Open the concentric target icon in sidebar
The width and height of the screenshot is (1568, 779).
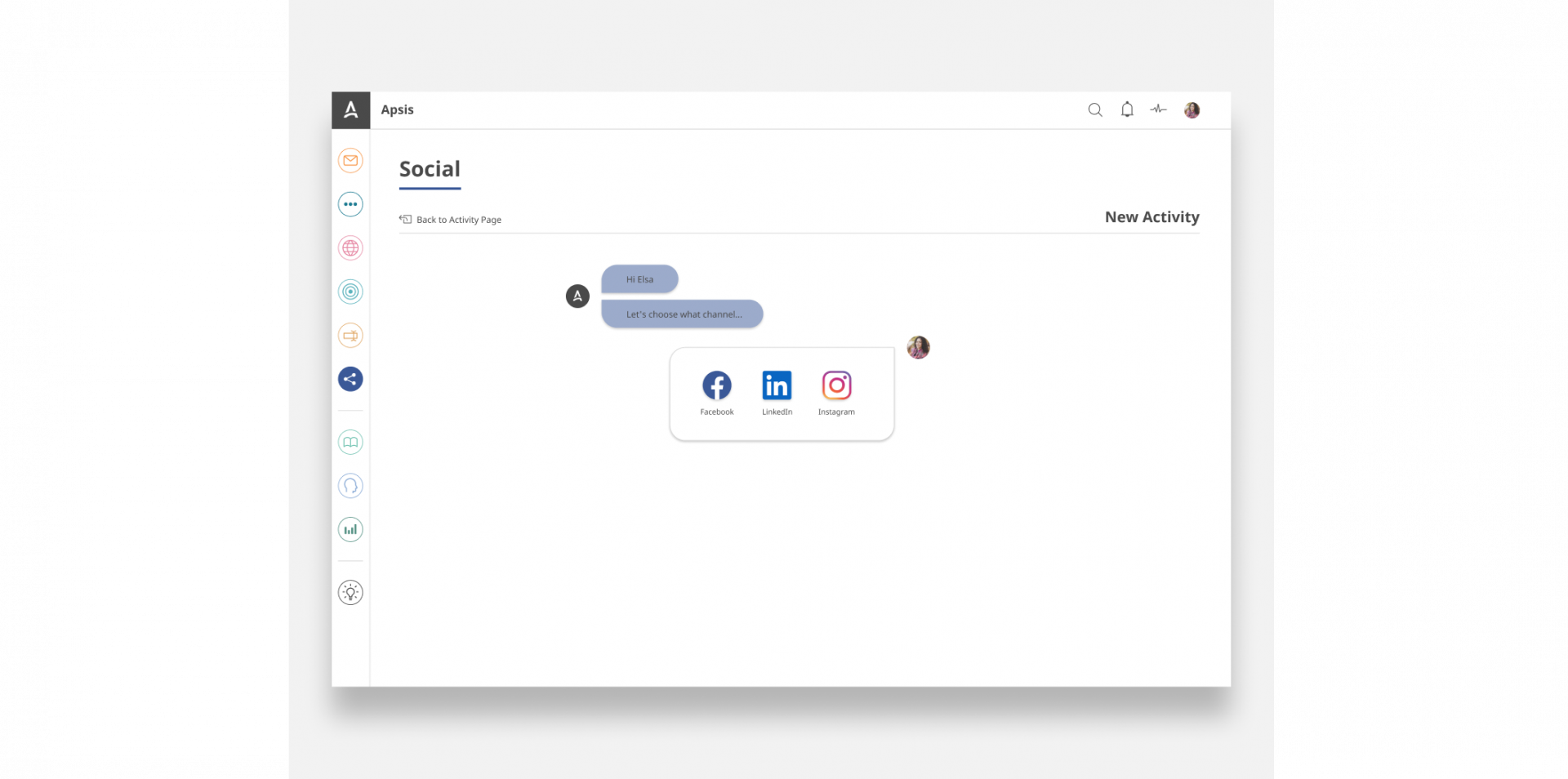point(350,292)
